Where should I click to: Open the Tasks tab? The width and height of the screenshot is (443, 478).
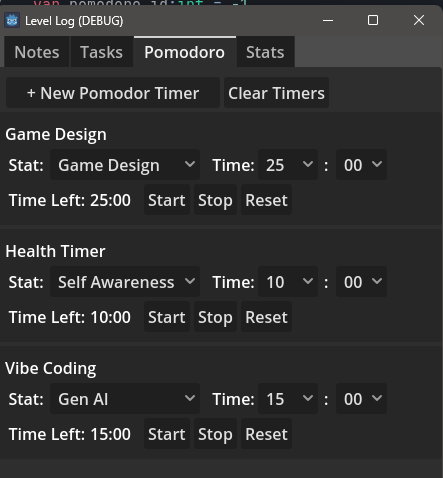click(x=102, y=52)
